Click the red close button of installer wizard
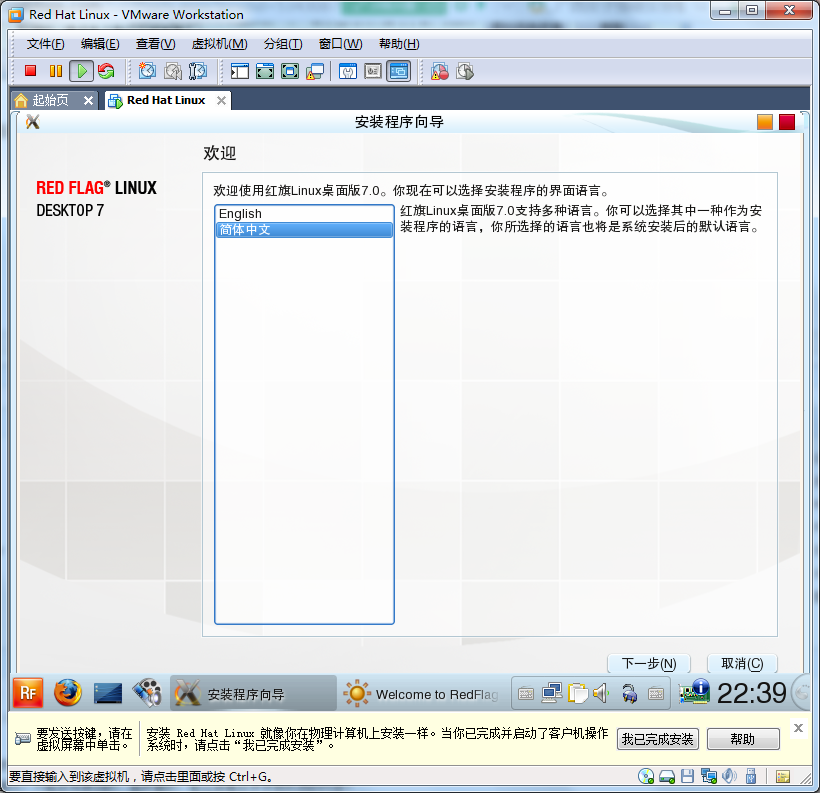The height and width of the screenshot is (793, 820). (x=787, y=122)
